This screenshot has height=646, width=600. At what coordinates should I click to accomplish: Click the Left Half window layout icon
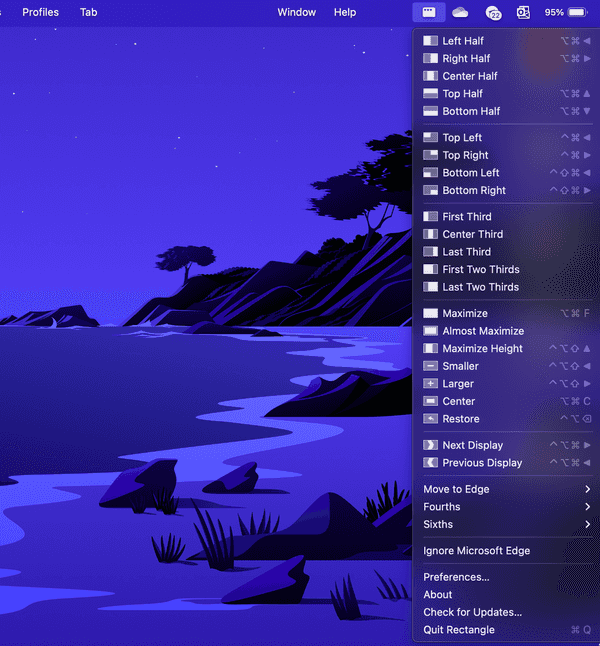tap(431, 41)
